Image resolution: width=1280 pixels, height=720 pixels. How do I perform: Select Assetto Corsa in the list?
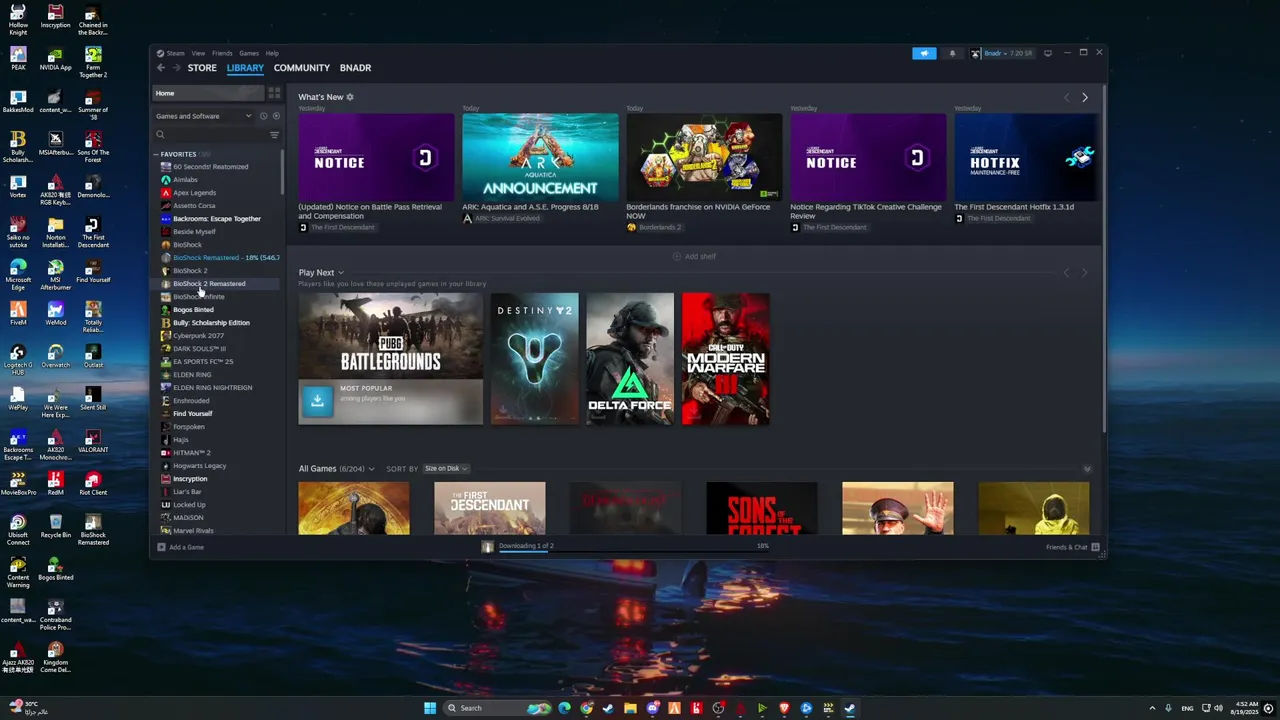[x=194, y=206]
